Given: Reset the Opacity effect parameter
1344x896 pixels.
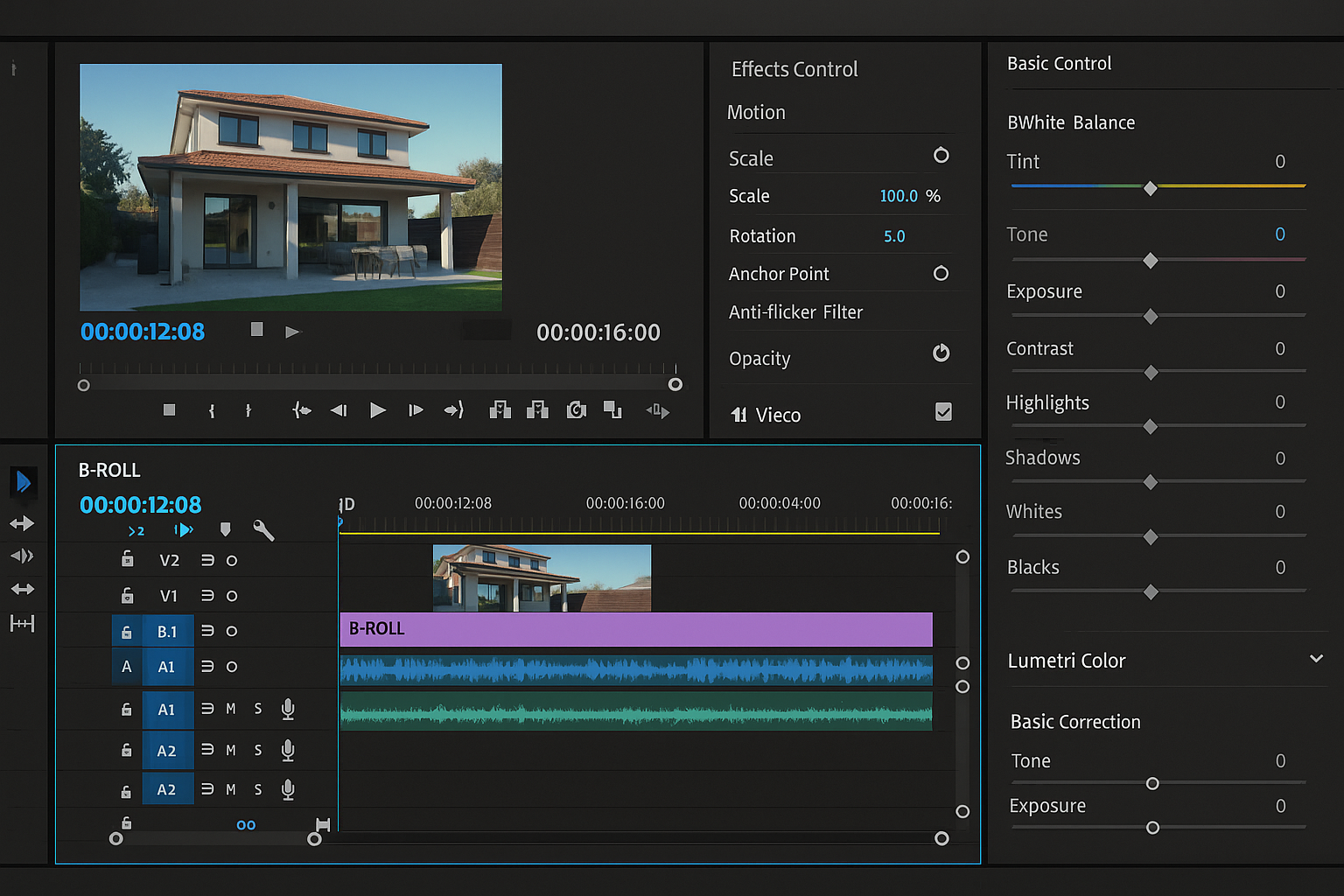Looking at the screenshot, I should pos(941,353).
